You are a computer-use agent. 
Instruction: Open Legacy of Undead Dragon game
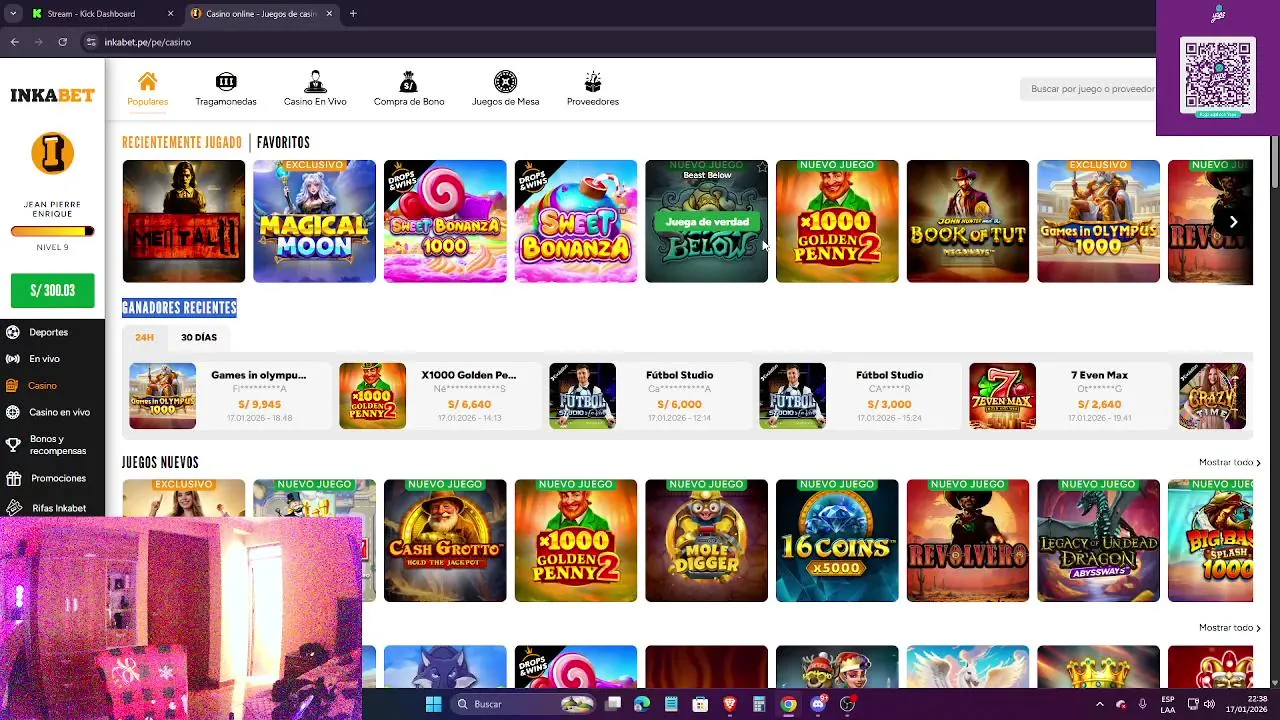pyautogui.click(x=1098, y=541)
